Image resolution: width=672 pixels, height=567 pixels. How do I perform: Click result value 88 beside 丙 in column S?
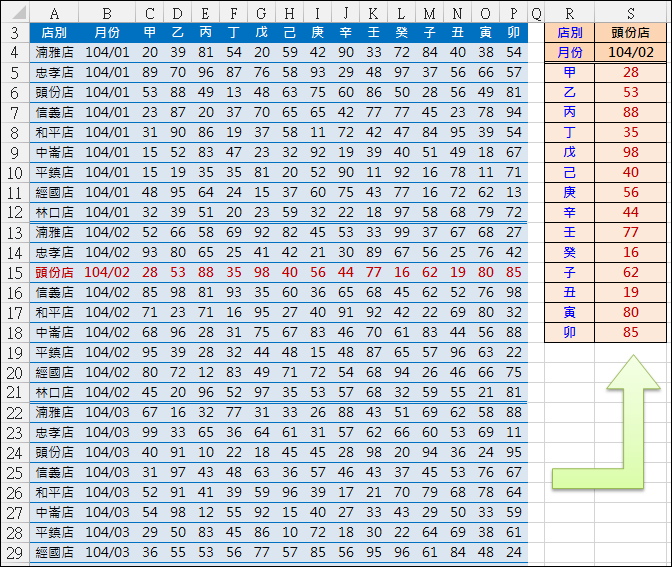(630, 112)
